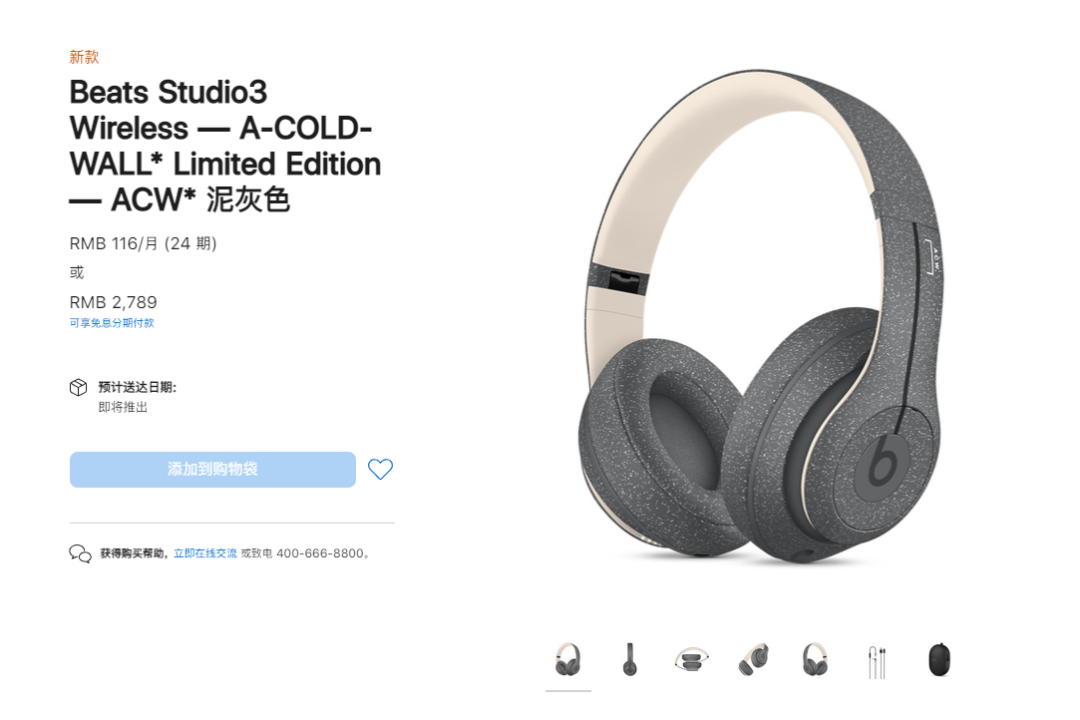The height and width of the screenshot is (720, 1080).
Task: Click the Beats Studio3 Wireless product title
Action: point(225,146)
